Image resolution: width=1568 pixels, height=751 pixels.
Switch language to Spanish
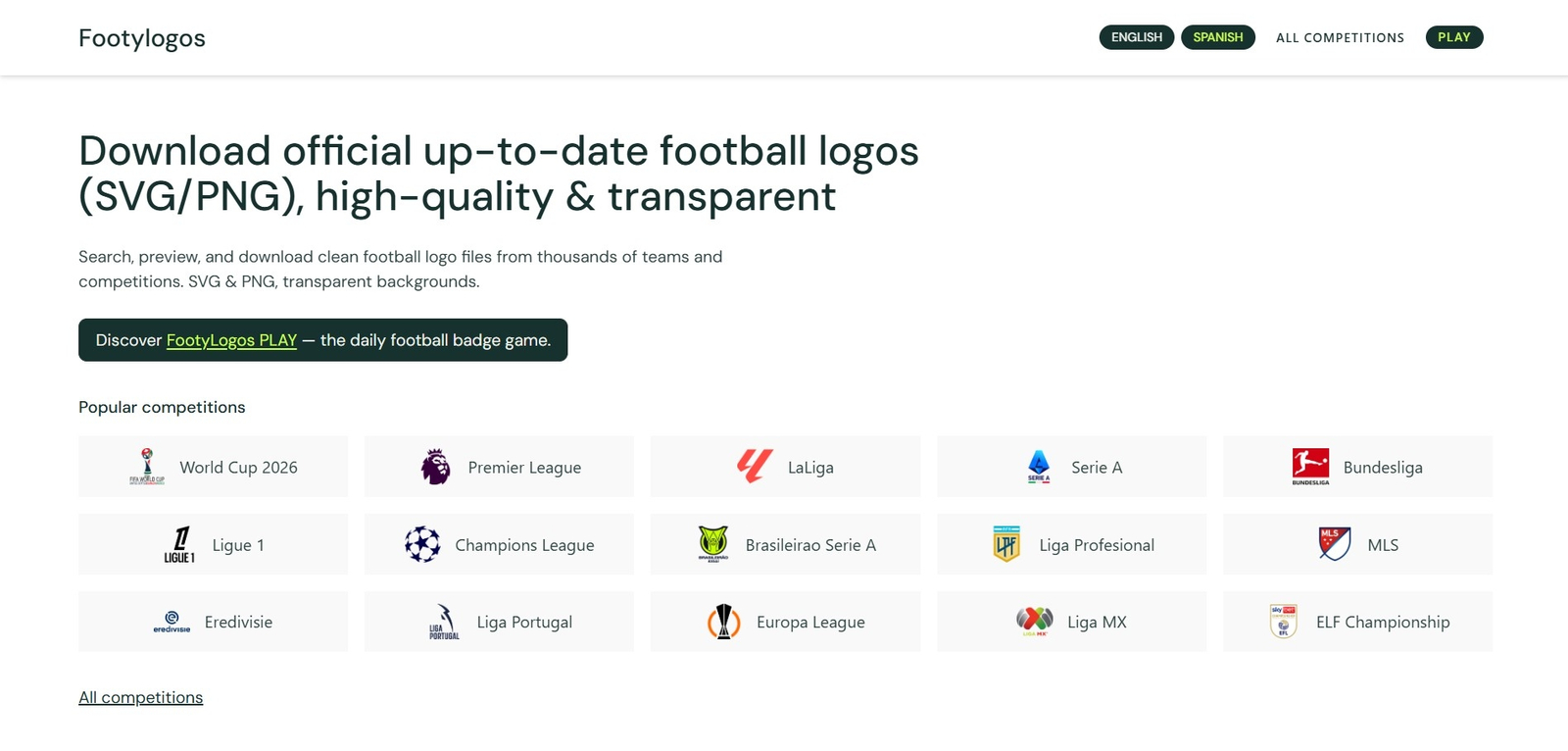[x=1217, y=37]
